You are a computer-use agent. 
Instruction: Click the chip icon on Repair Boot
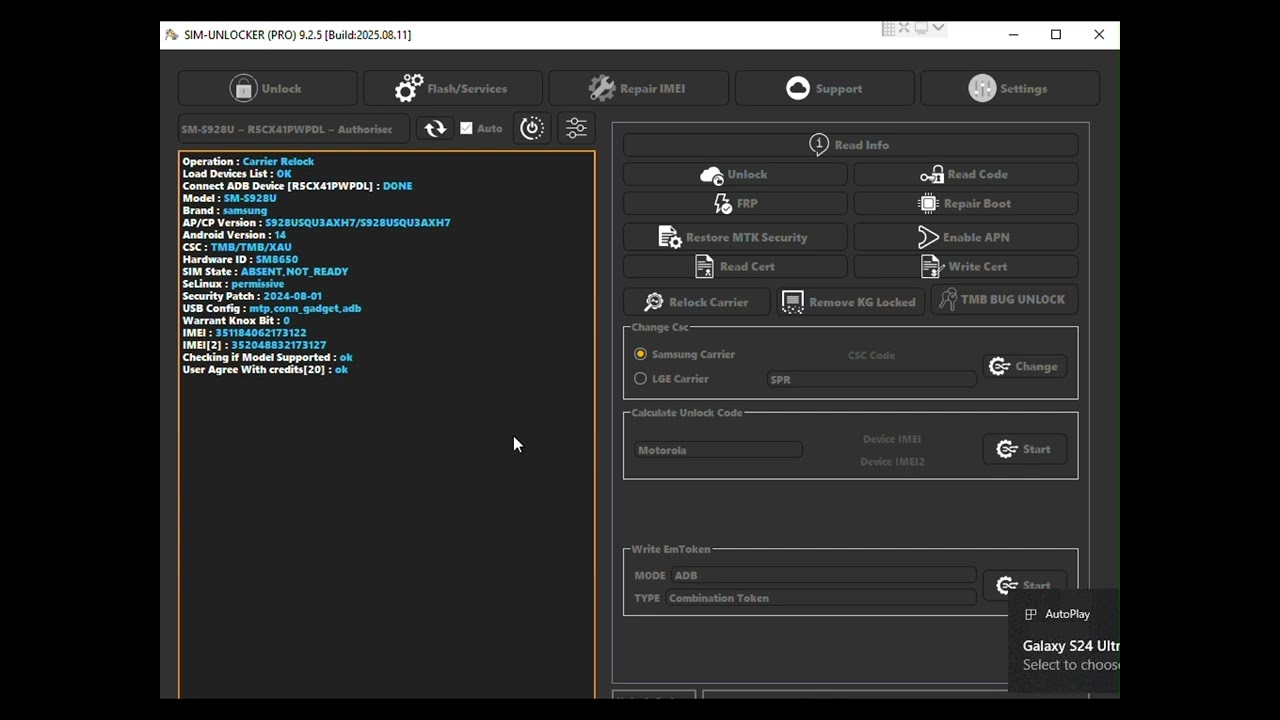pyautogui.click(x=928, y=203)
